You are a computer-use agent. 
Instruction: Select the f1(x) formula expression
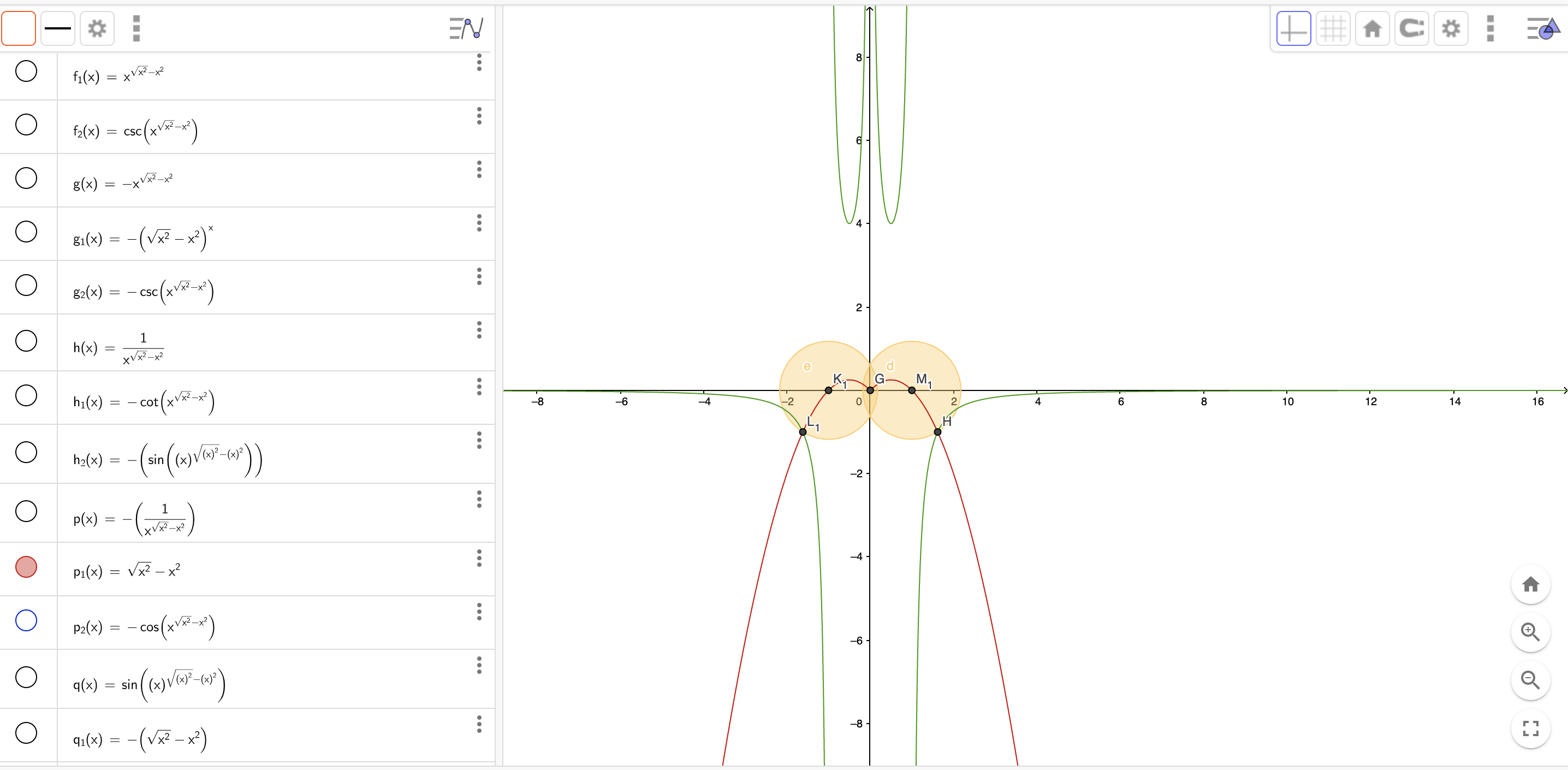coord(118,75)
